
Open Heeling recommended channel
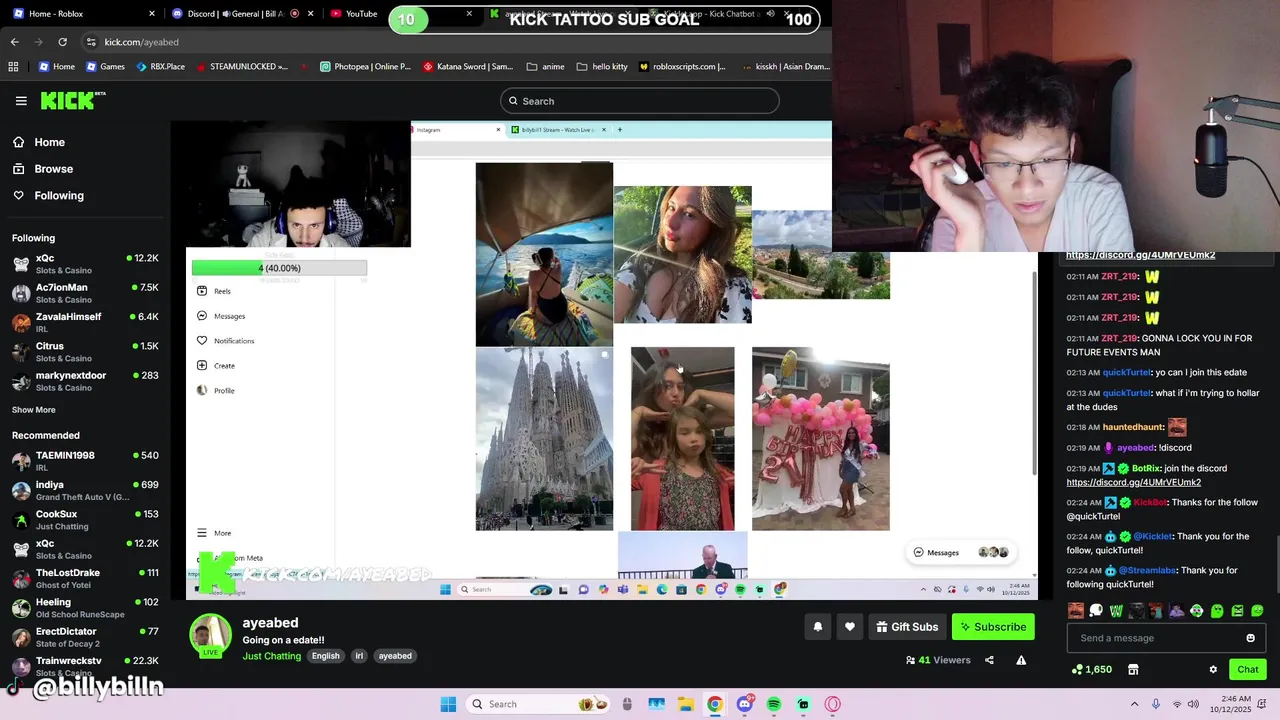coord(85,608)
